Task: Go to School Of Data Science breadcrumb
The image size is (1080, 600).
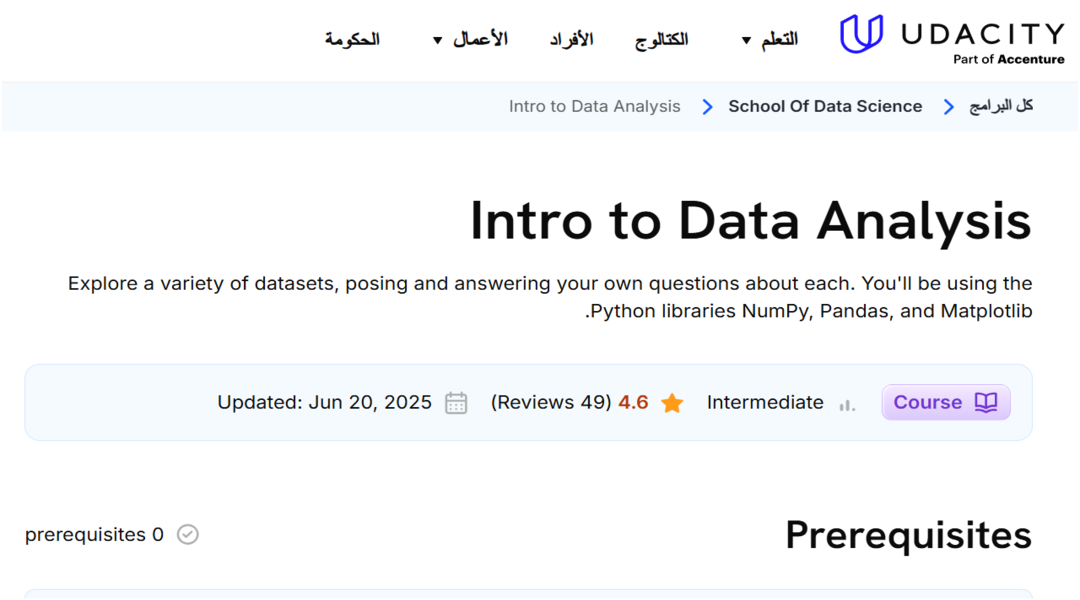Action: [825, 106]
